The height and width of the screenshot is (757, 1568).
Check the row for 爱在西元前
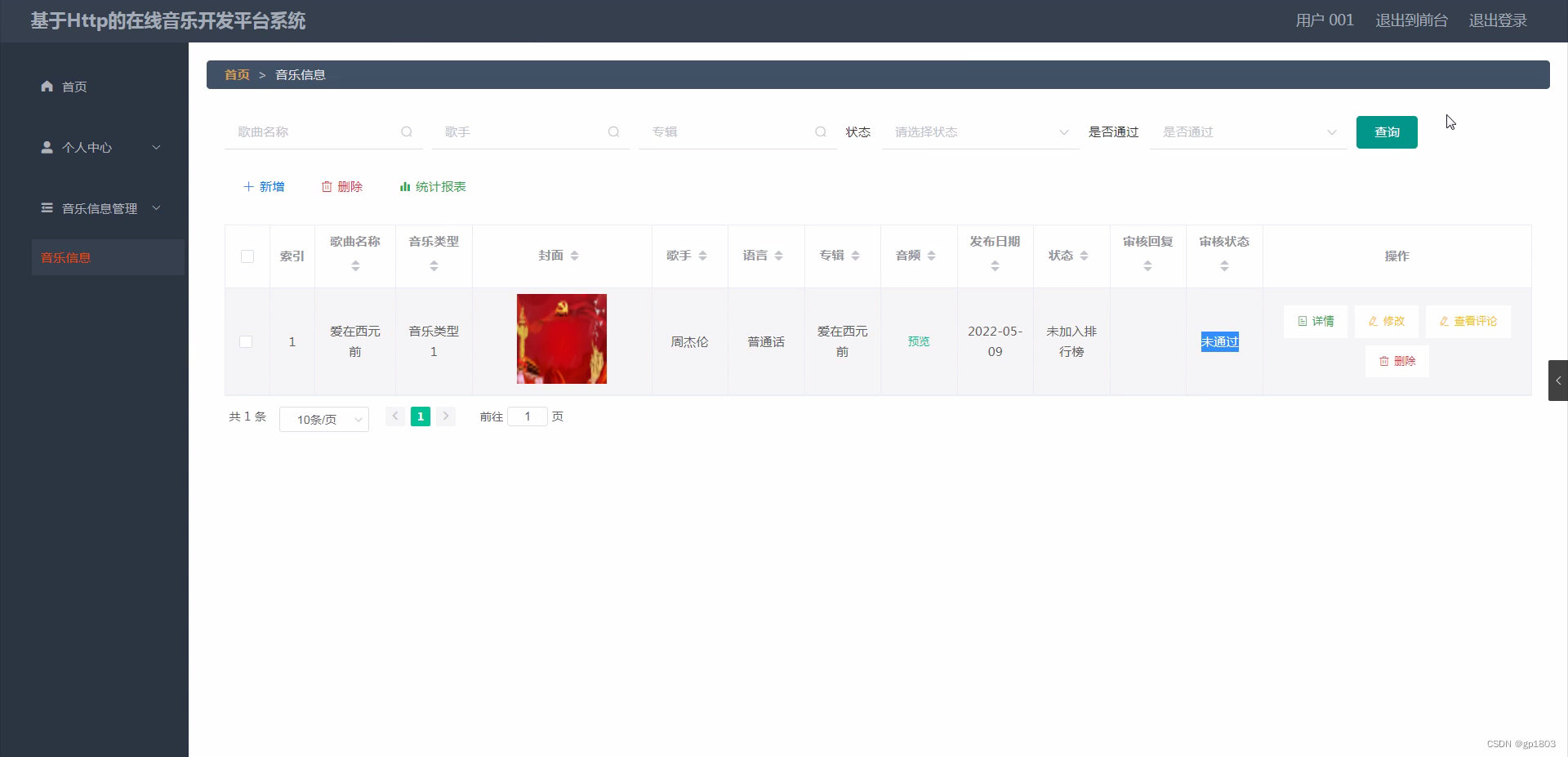(x=246, y=341)
